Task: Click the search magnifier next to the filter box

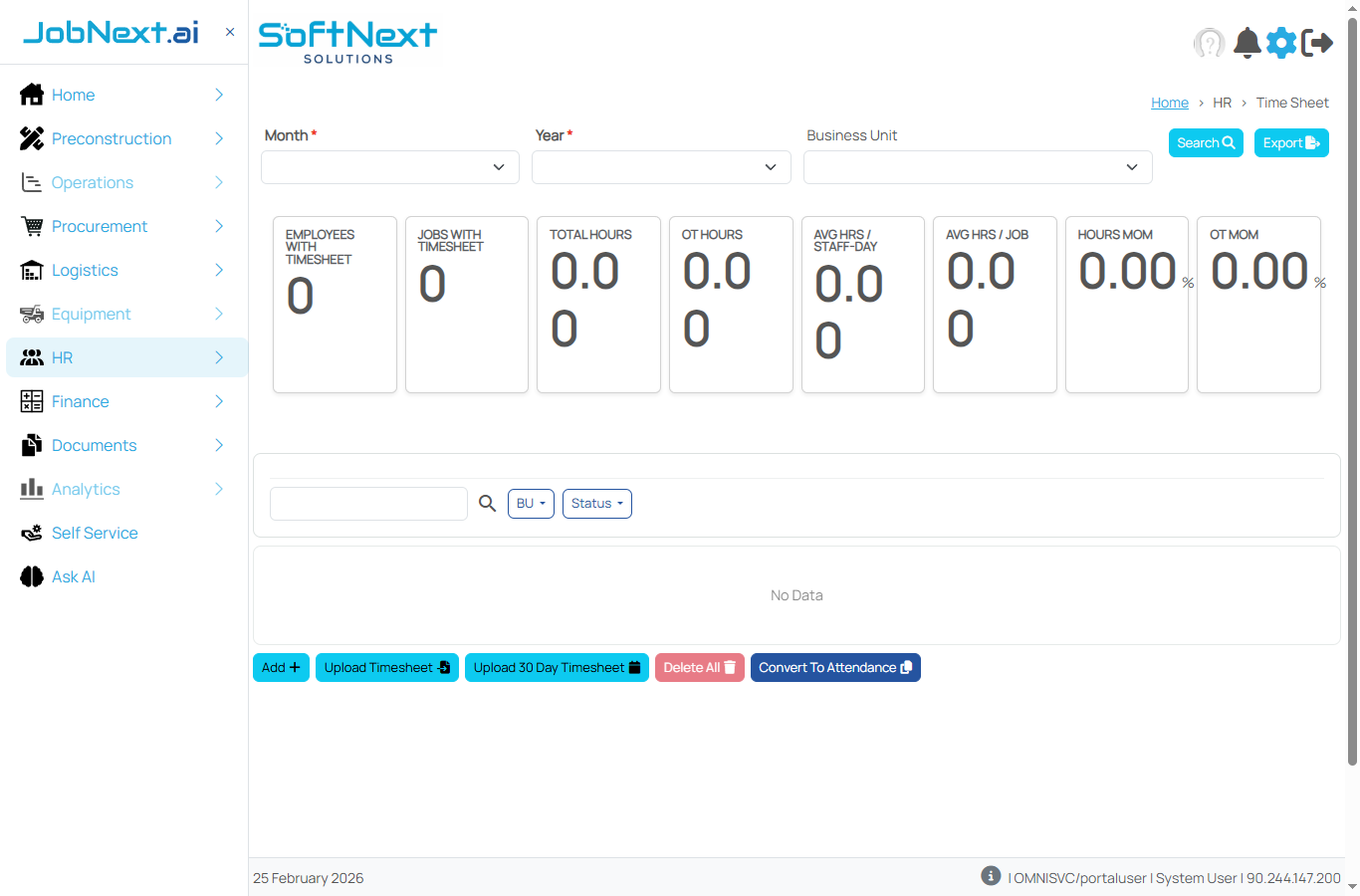Action: pyautogui.click(x=487, y=503)
